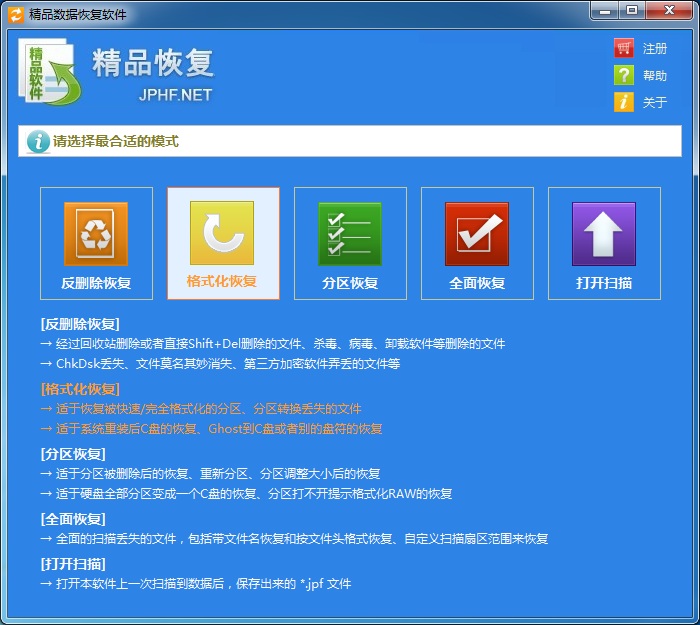The height and width of the screenshot is (625, 700).
Task: Click the orange [格式化恢复] description heading
Action: [80, 389]
